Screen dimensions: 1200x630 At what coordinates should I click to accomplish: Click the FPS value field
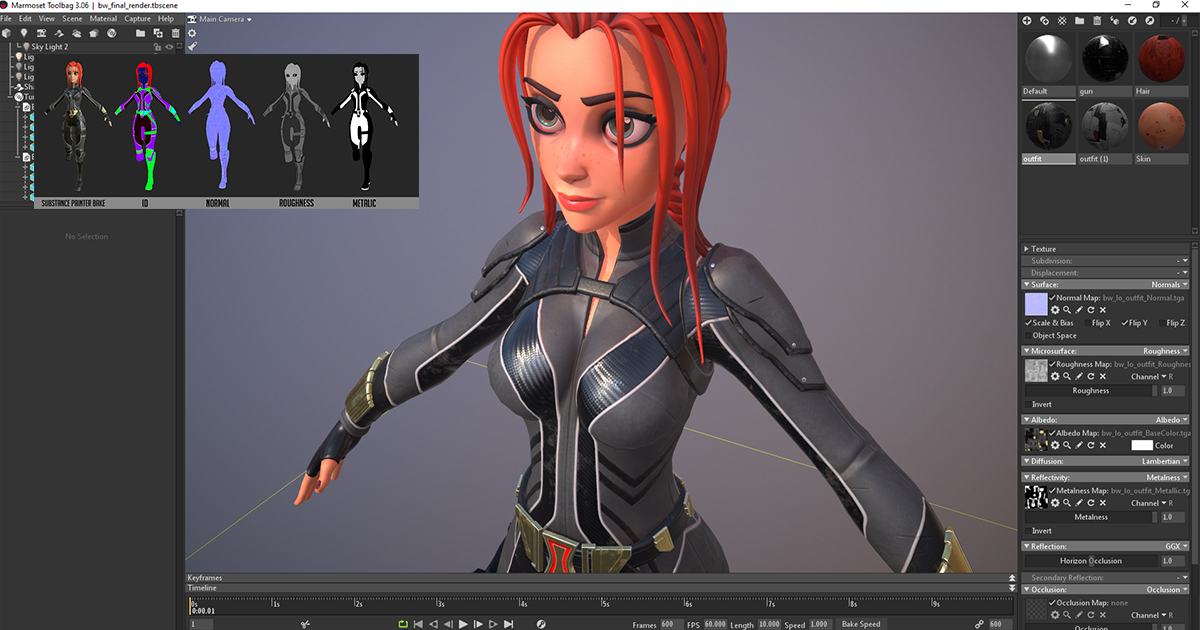[x=715, y=624]
